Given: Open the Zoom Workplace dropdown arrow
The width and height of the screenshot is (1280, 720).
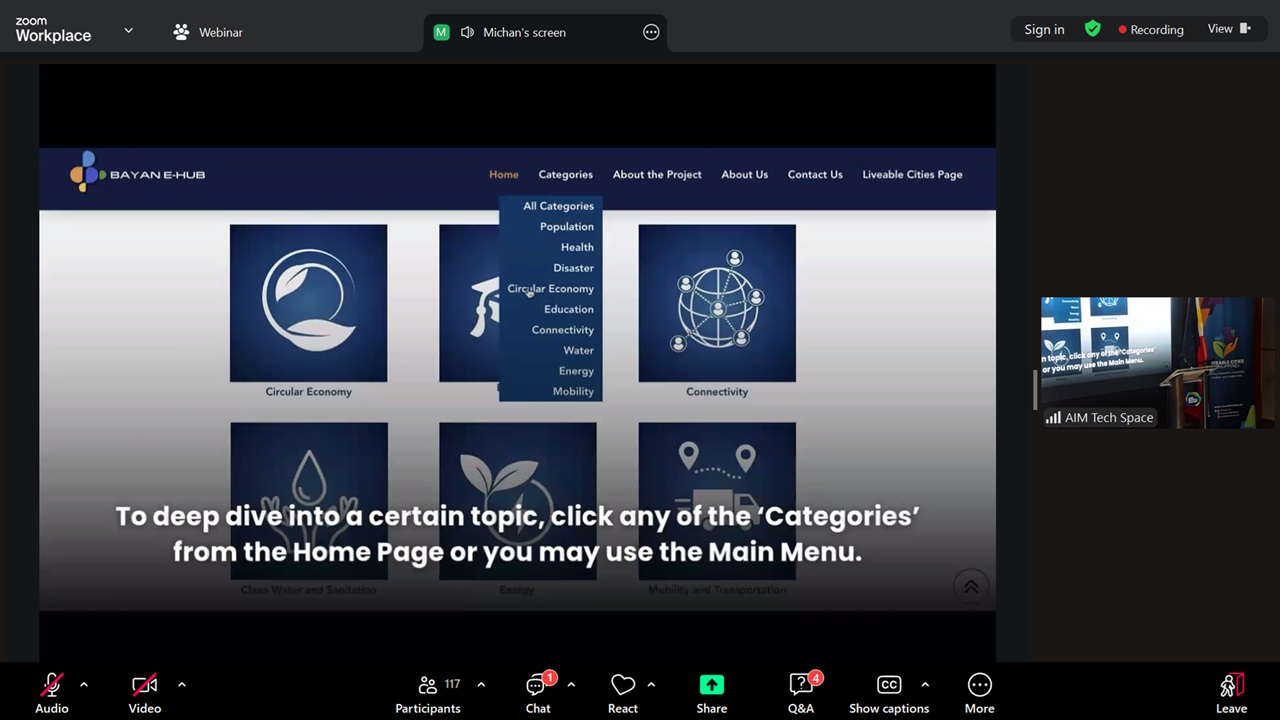Looking at the screenshot, I should point(128,31).
